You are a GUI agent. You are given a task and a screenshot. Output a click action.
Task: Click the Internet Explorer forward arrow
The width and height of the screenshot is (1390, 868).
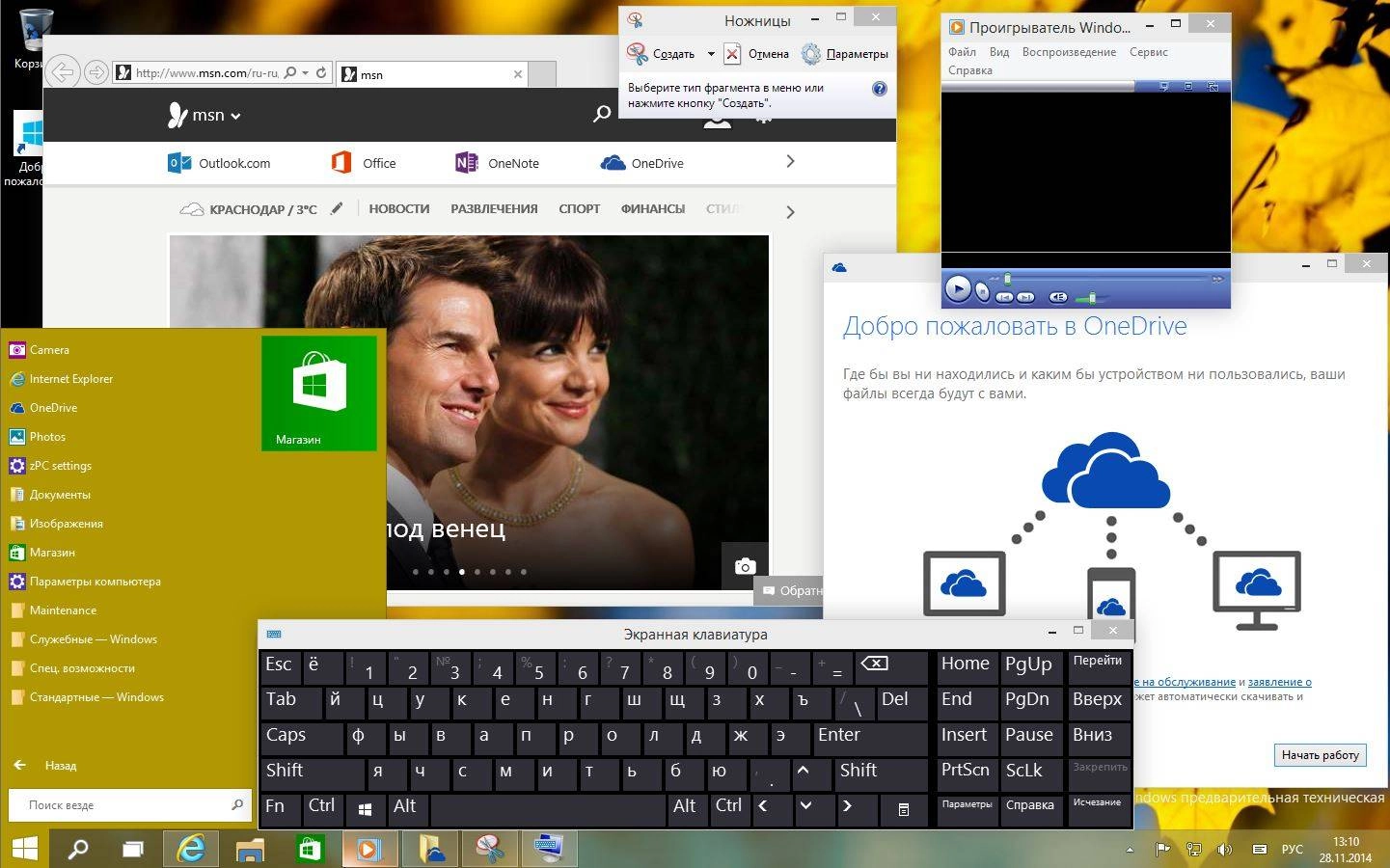pyautogui.click(x=95, y=72)
